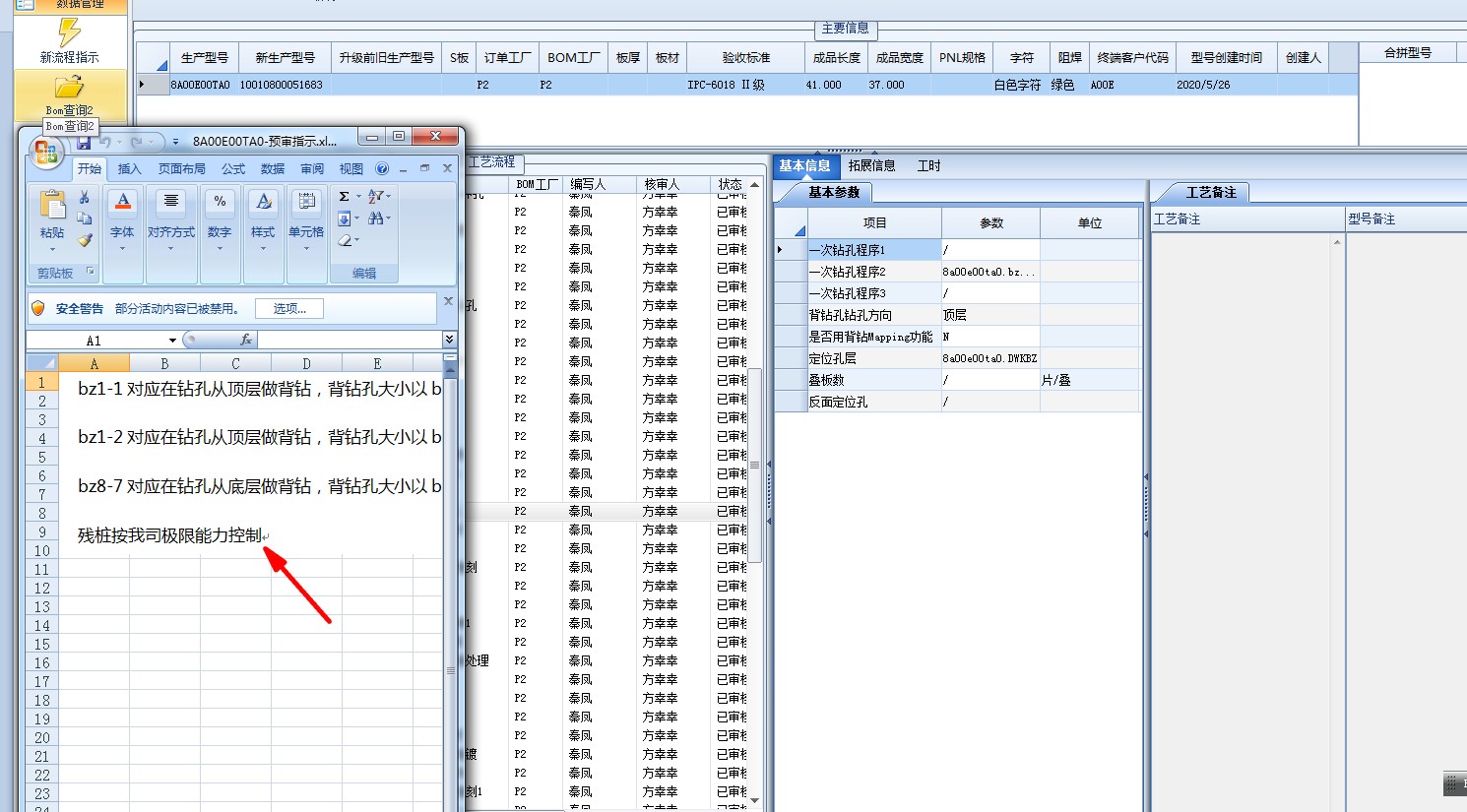
Task: Click the AutoSum sigma icon
Action: [345, 197]
